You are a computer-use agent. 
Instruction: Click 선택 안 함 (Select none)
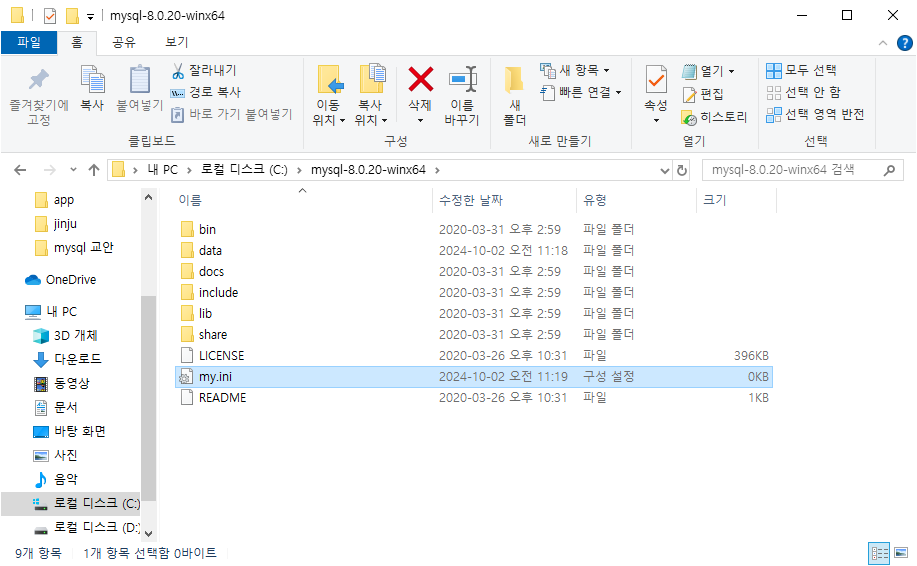804,92
